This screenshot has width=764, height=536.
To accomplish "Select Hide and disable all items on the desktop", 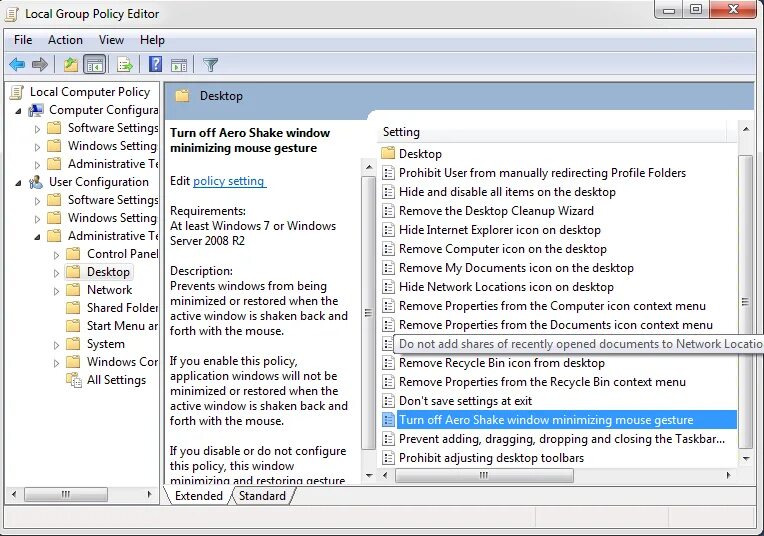I will [507, 192].
